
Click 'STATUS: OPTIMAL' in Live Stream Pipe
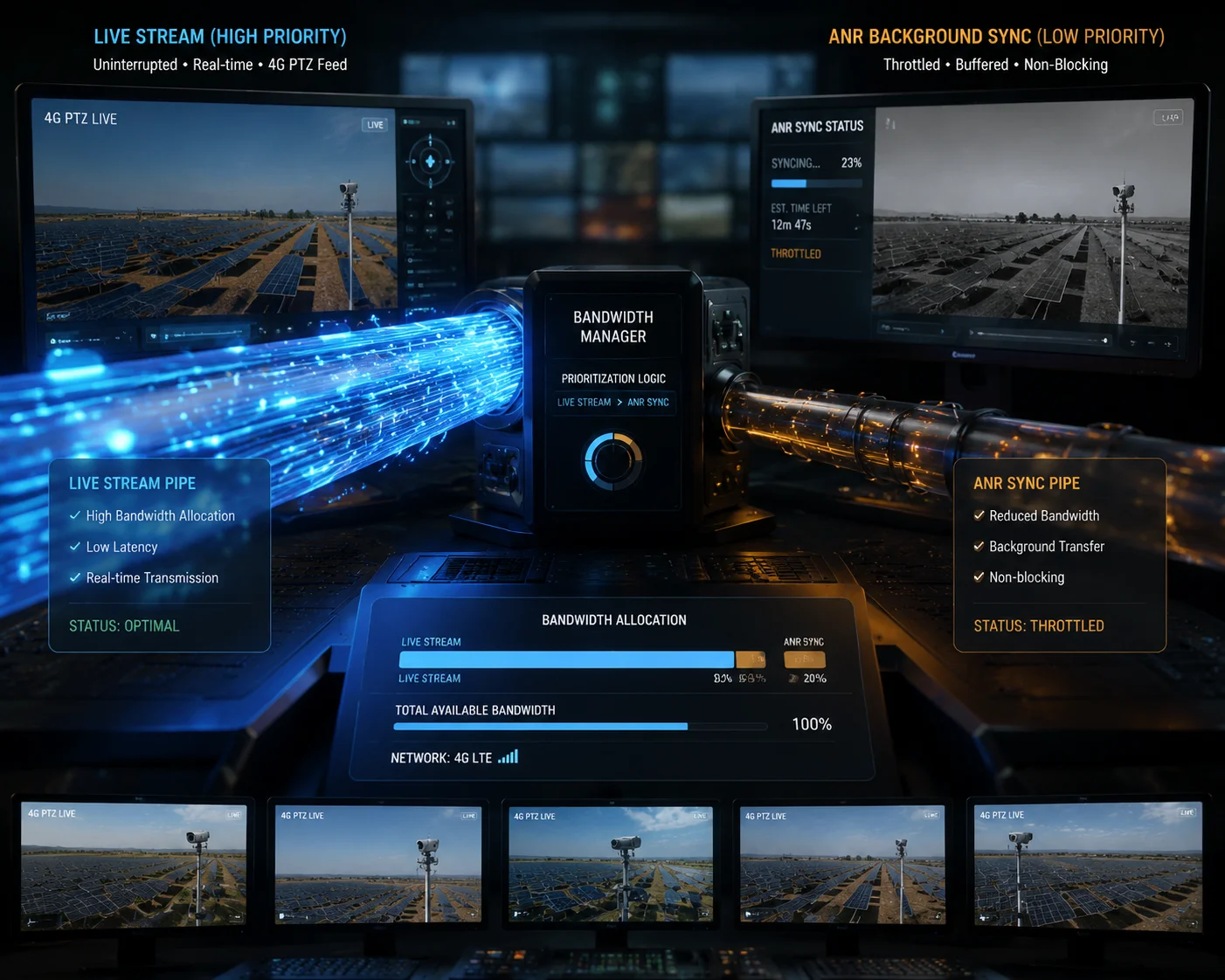[124, 625]
